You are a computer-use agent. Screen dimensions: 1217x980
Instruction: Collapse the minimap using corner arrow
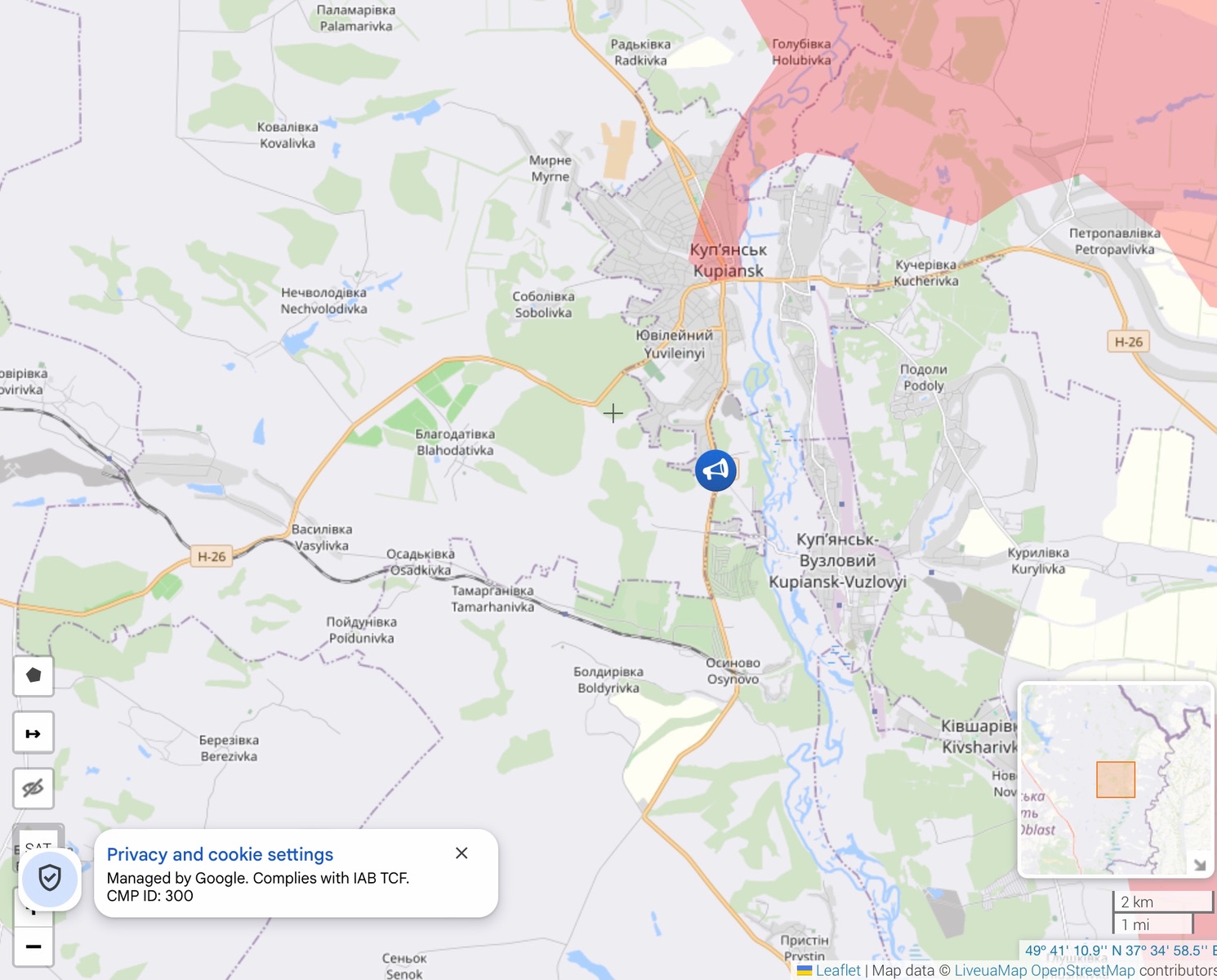[1199, 864]
